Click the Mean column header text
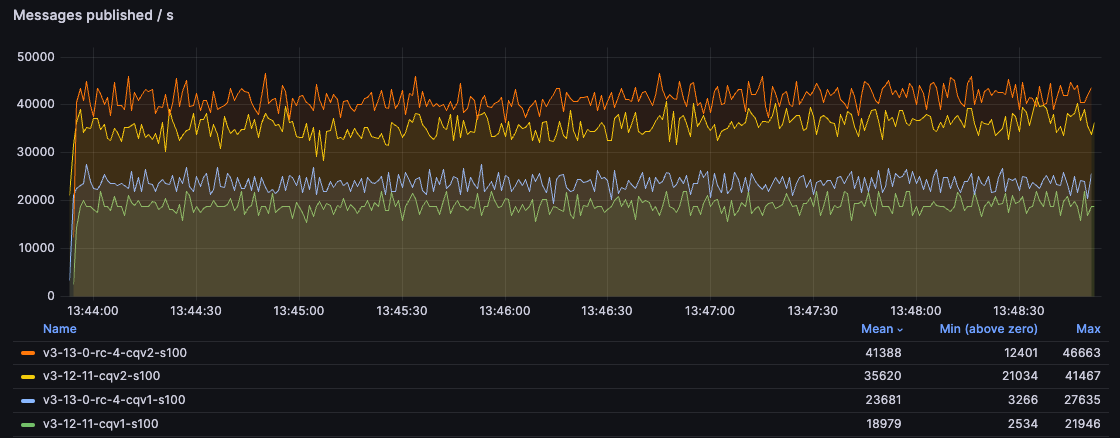 pos(876,329)
